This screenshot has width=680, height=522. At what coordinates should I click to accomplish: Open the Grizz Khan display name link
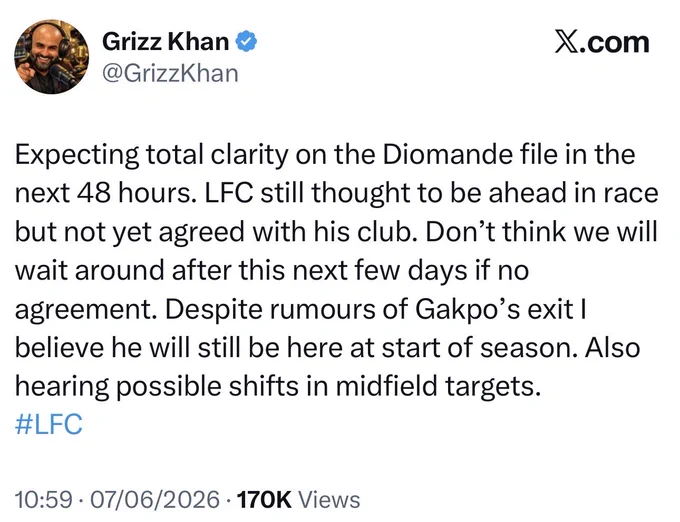tap(166, 42)
